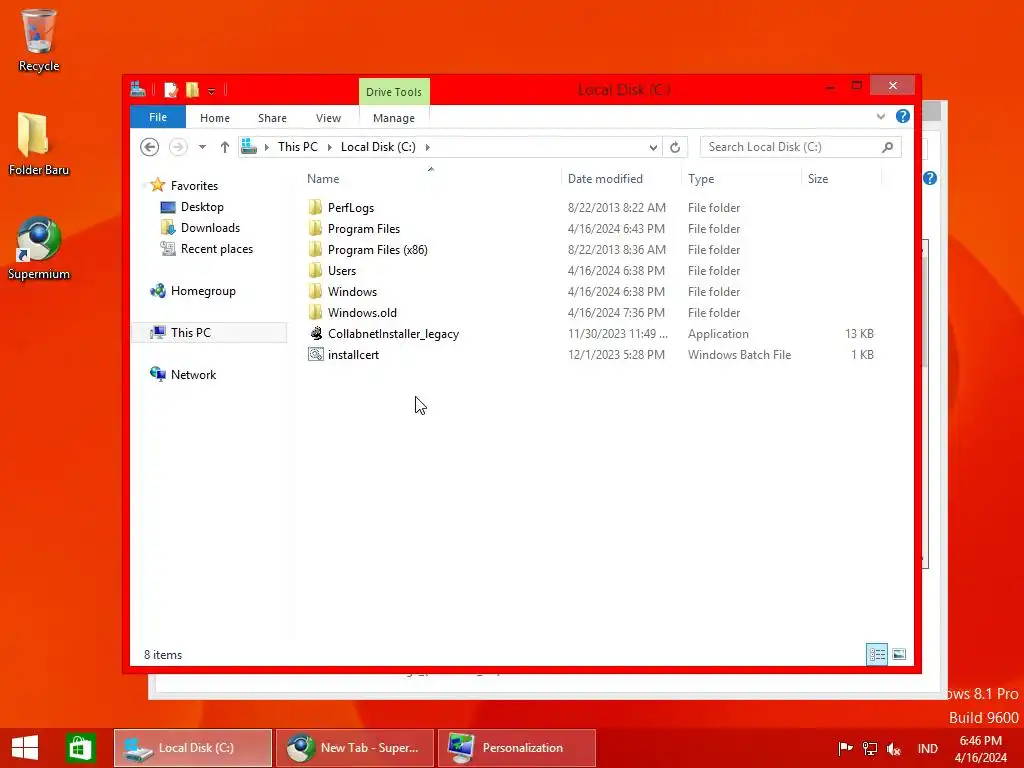This screenshot has height=768, width=1024.
Task: Go back with the Back arrow
Action: pyautogui.click(x=150, y=147)
